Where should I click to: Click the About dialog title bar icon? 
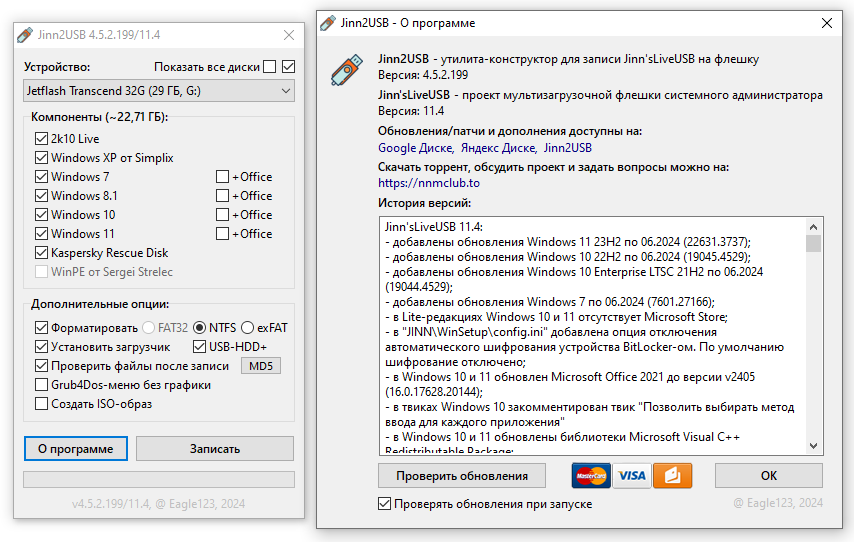[x=328, y=23]
